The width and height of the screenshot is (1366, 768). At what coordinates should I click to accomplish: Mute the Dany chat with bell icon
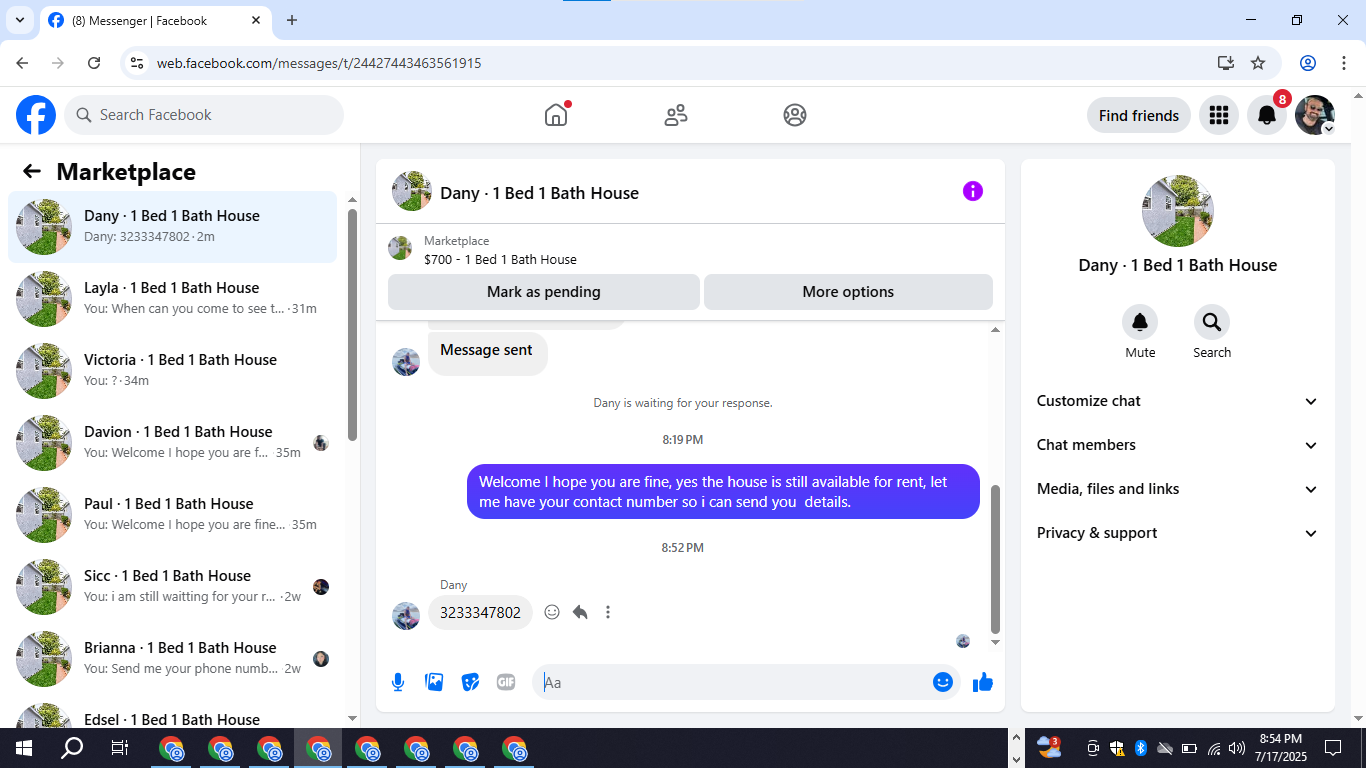(1140, 322)
